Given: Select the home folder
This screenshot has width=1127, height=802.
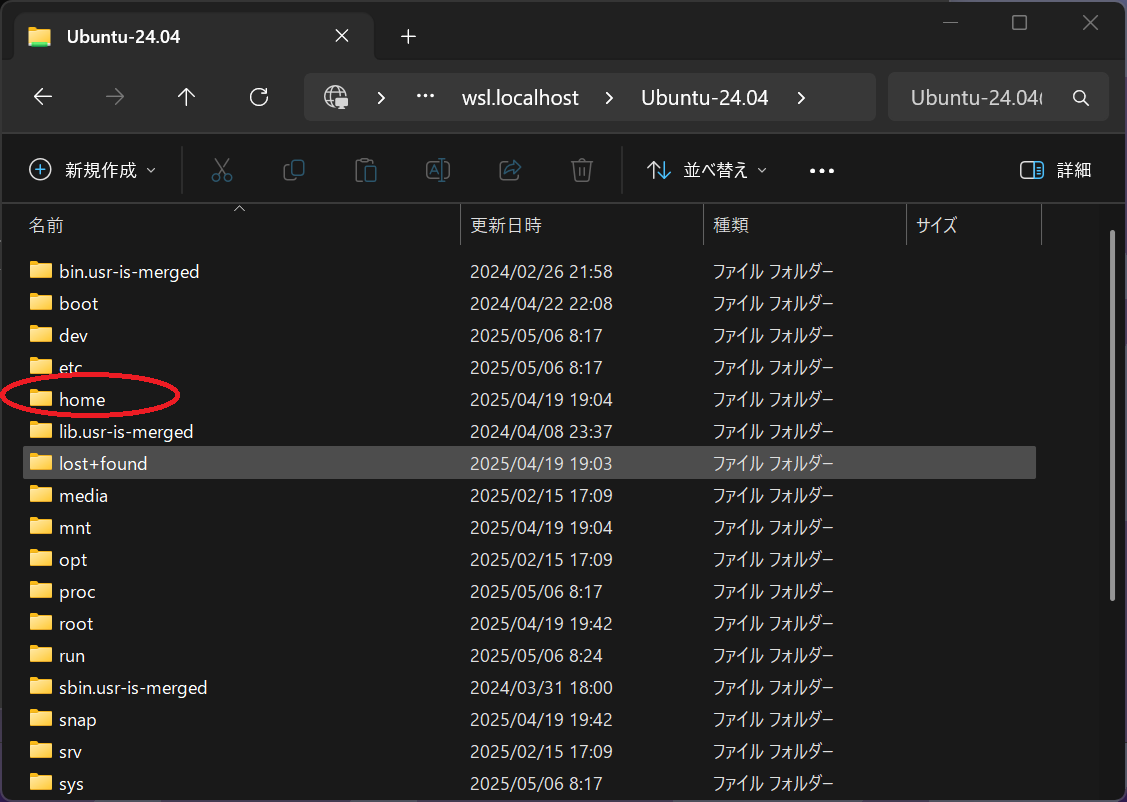Looking at the screenshot, I should [x=529, y=400].
